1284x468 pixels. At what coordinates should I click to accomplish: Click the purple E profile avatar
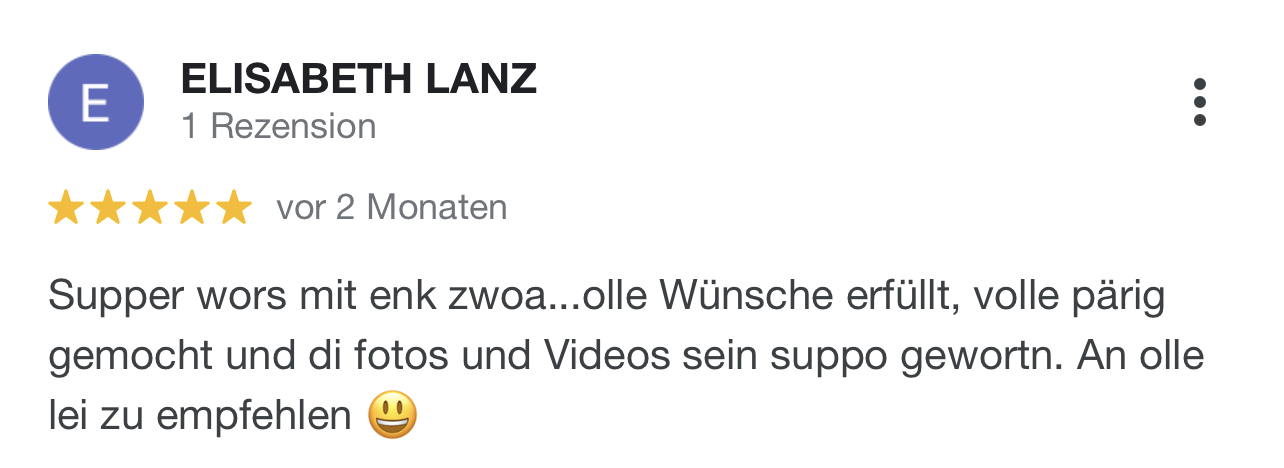pyautogui.click(x=96, y=102)
